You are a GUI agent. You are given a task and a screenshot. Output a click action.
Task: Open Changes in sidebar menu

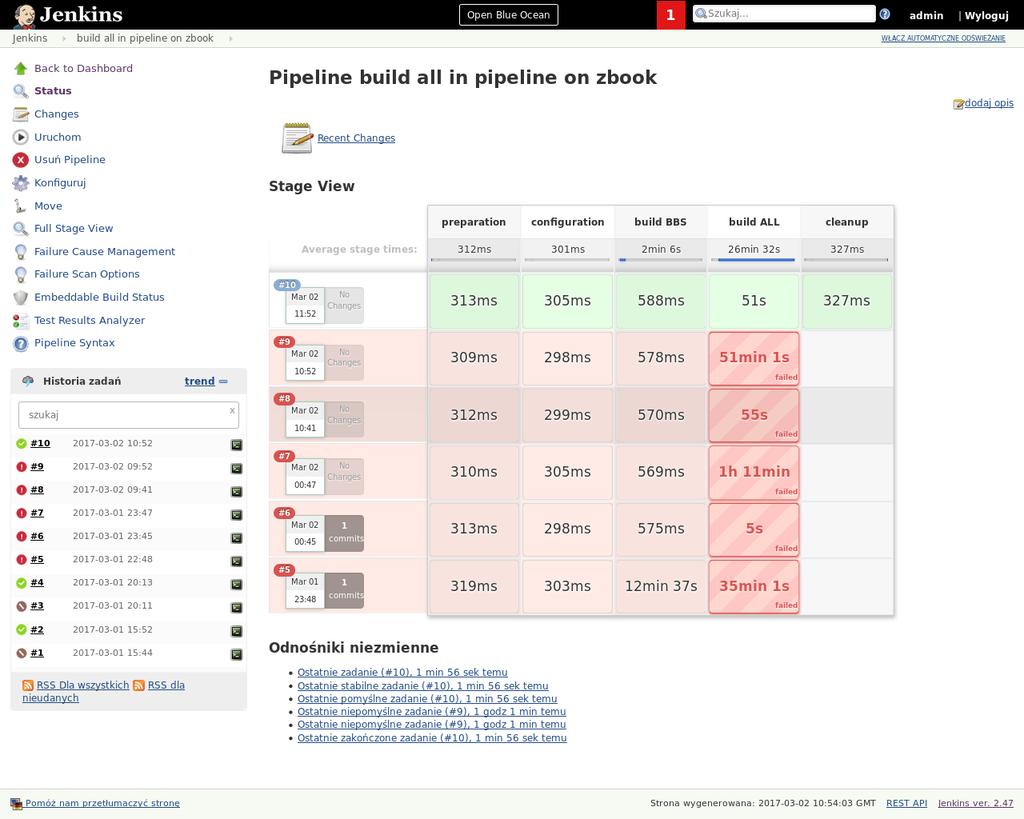click(56, 114)
